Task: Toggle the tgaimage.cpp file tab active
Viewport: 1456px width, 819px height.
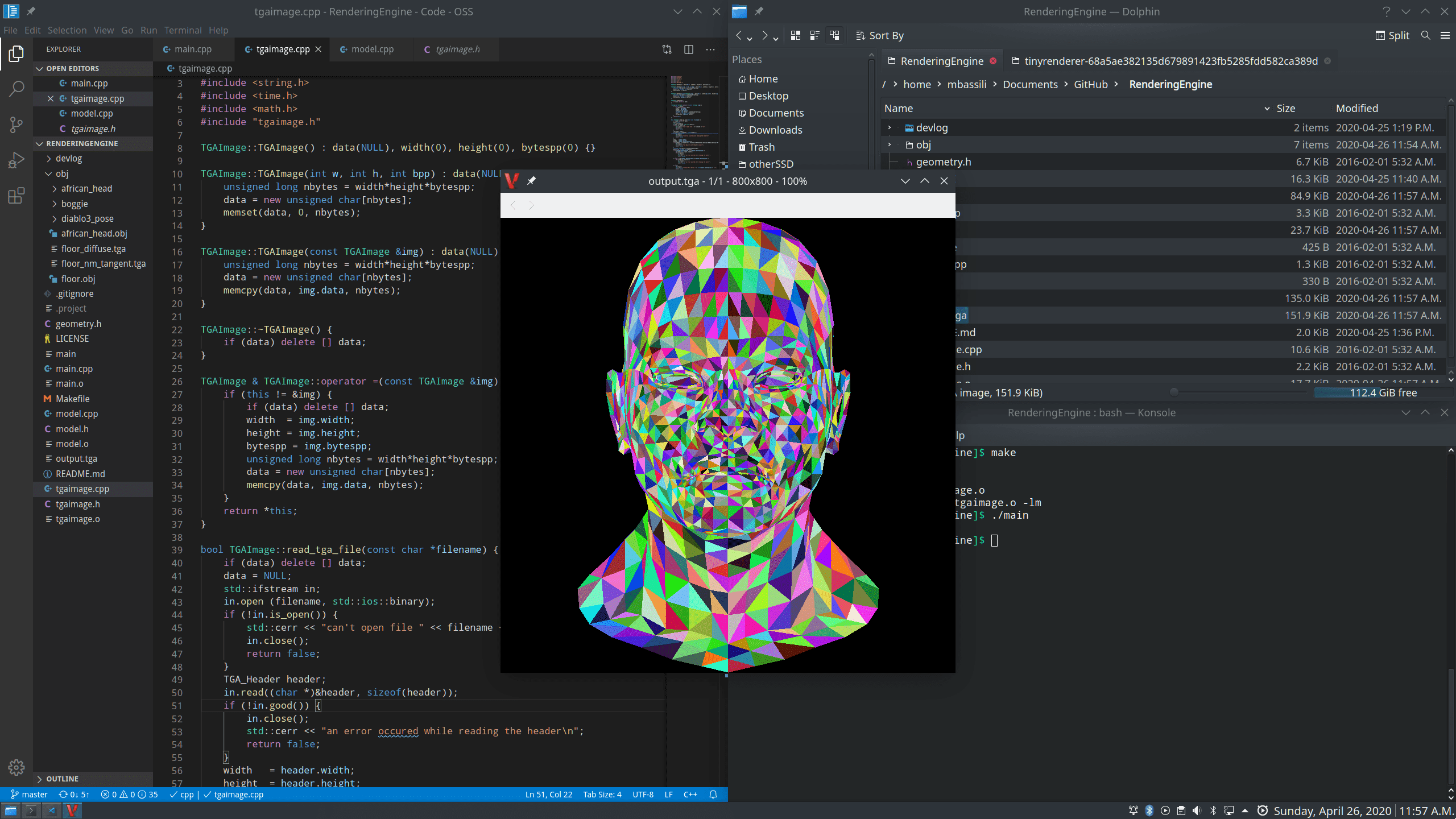Action: 281,48
